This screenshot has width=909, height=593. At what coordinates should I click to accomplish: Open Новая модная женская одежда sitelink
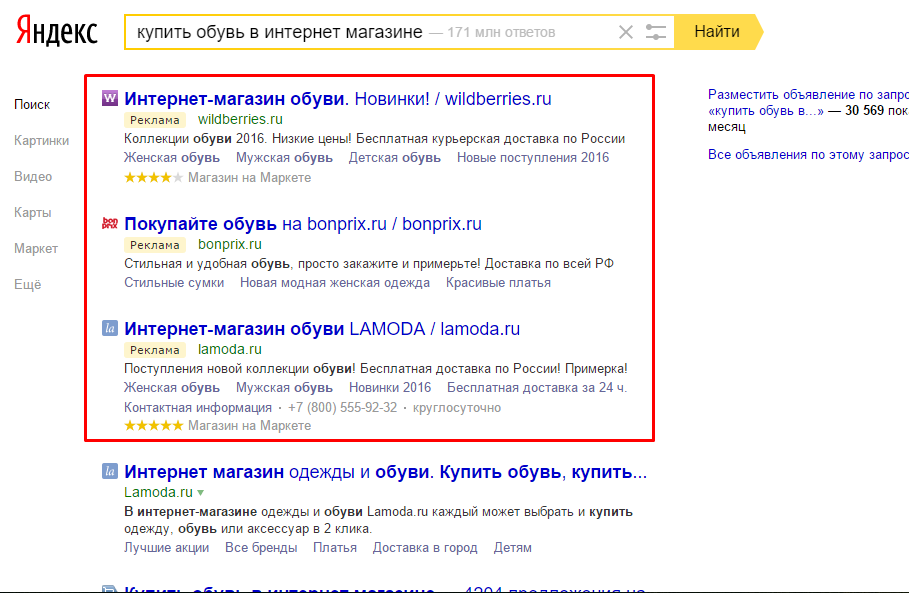pyautogui.click(x=334, y=283)
